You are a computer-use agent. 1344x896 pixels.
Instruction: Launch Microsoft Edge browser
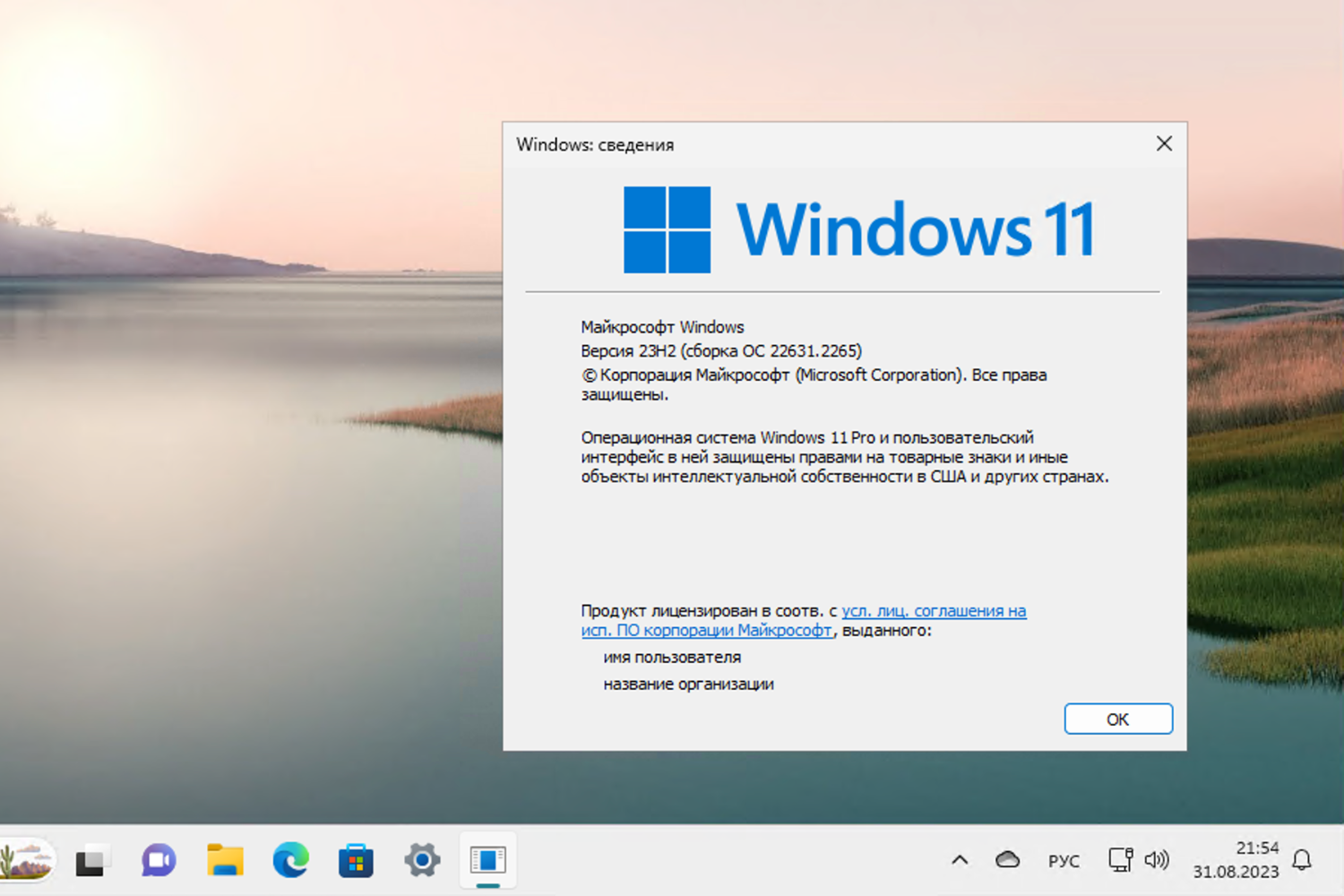point(290,860)
